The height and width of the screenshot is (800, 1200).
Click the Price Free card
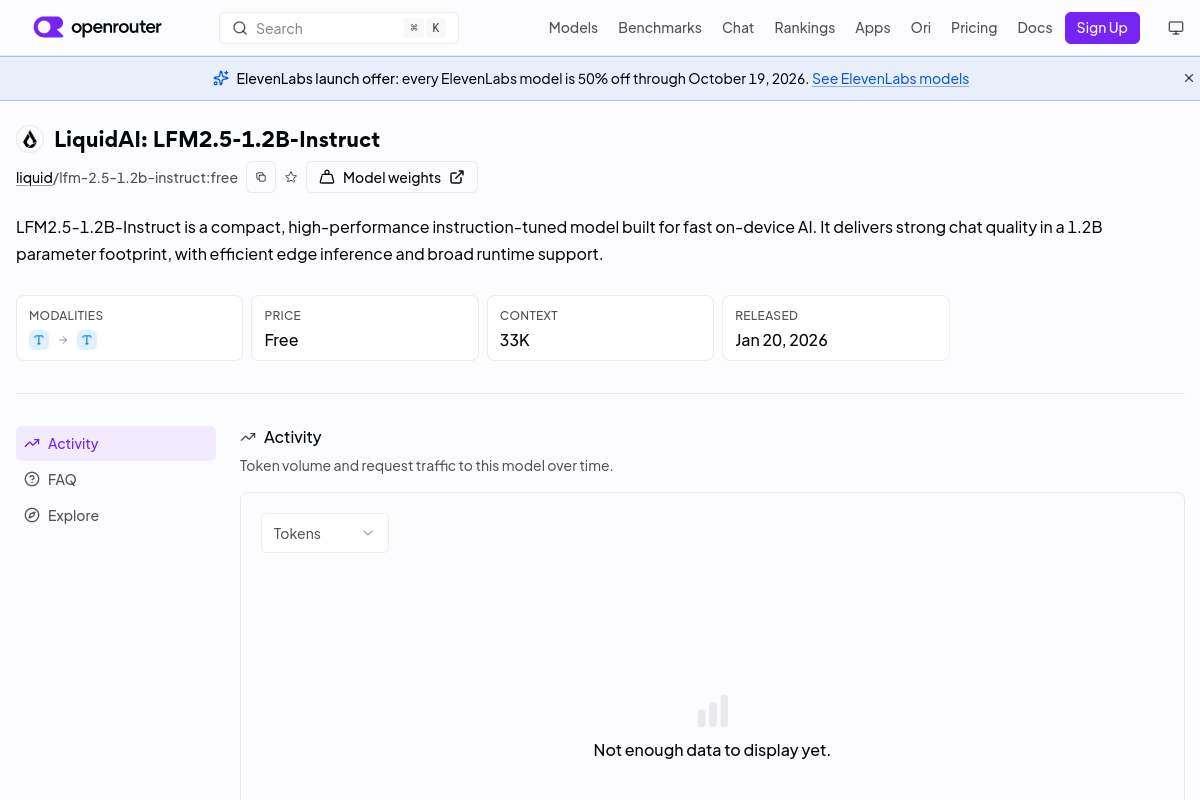365,328
